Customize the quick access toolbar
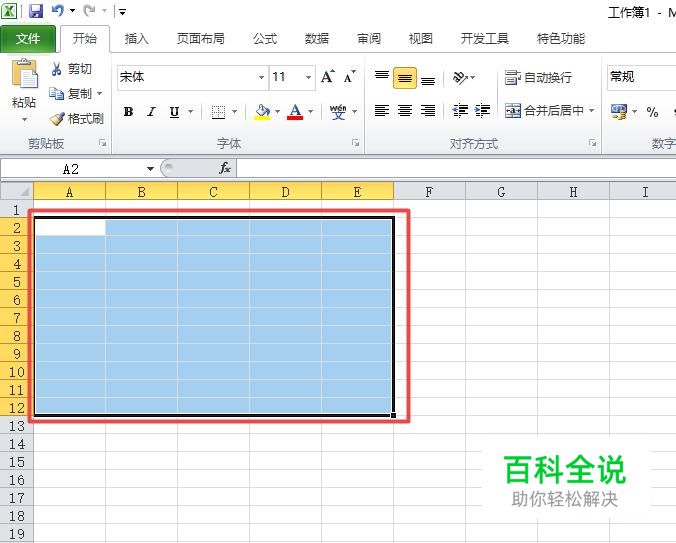This screenshot has height=543, width=676. coord(122,12)
